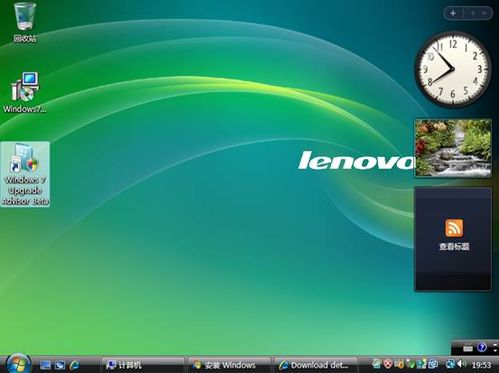Viewport: 499px width, 373px height.
Task: Click 查看标题 in feed gadget
Action: pyautogui.click(x=454, y=247)
